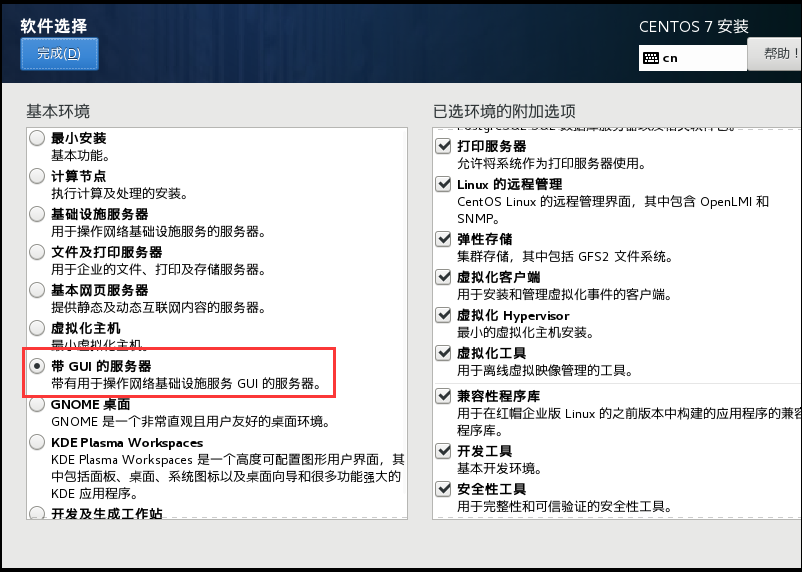Viewport: 802px width, 572px height.
Task: Click the text 提供静态及动态互联网内容的服务器。
Action: pos(159,307)
